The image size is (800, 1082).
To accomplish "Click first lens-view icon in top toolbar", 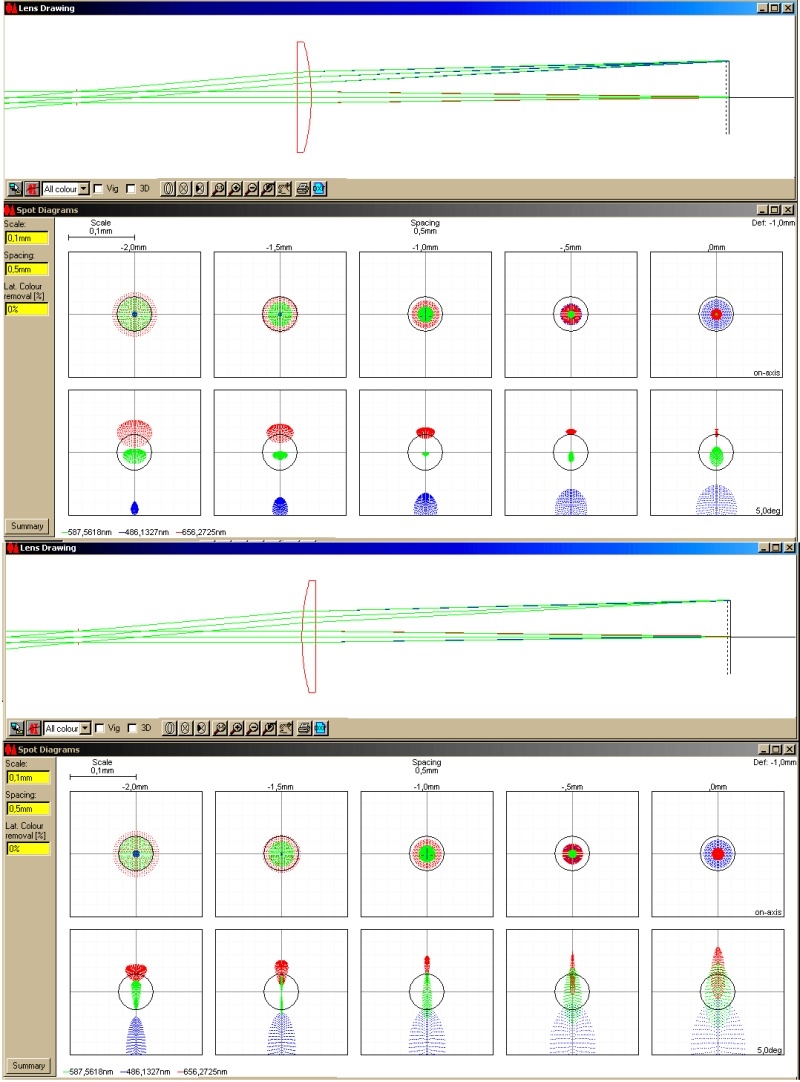I will pos(169,188).
